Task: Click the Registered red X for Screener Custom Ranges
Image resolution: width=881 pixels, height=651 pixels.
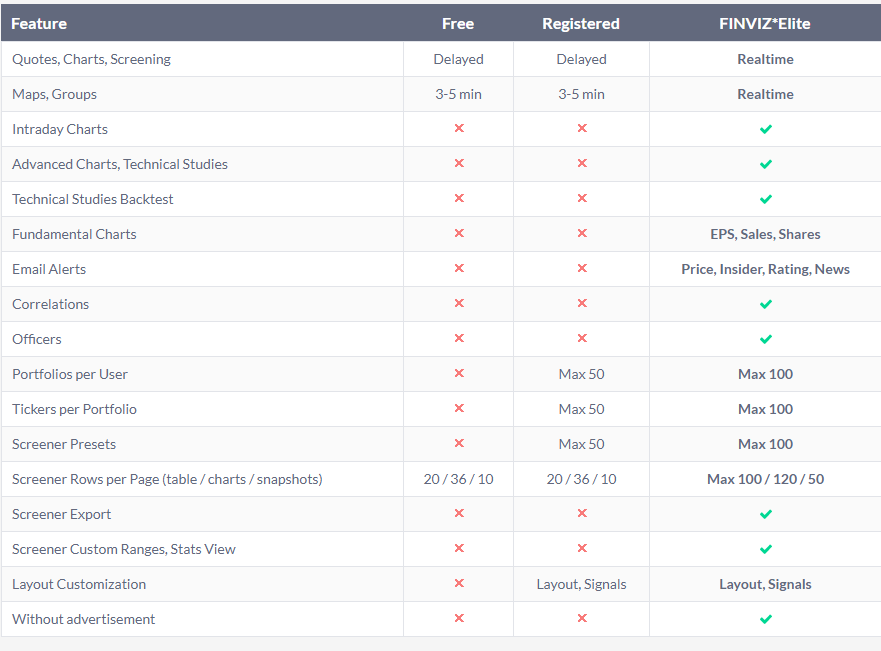Action: pos(582,548)
